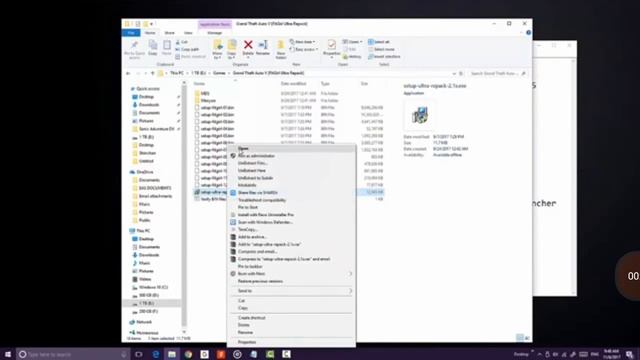Image resolution: width=640 pixels, height=360 pixels.
Task: Click the navigation pane vertical scrollbar
Action: pos(184,205)
